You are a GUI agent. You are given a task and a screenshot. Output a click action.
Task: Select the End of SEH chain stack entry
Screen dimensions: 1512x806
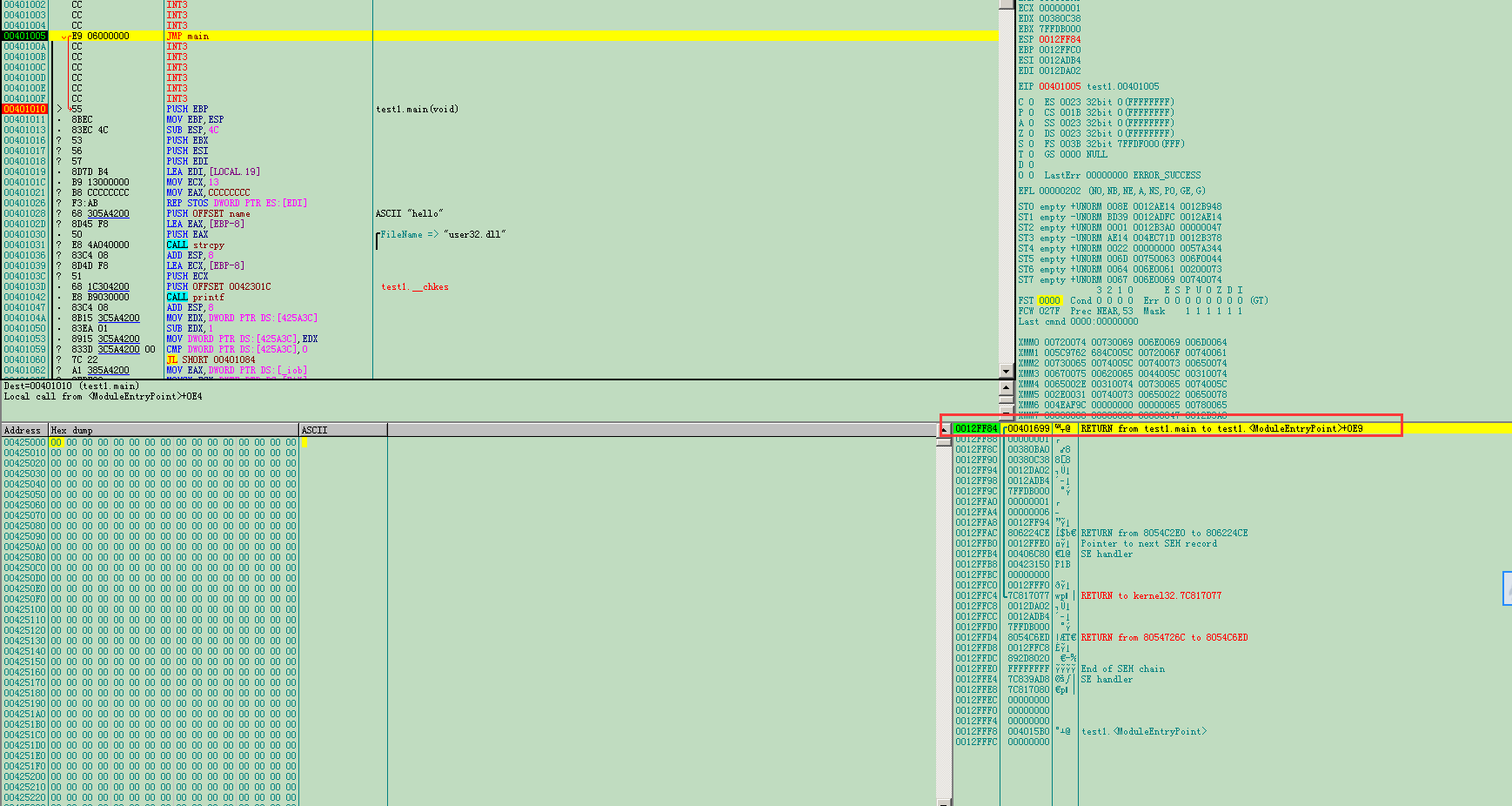pos(1122,669)
